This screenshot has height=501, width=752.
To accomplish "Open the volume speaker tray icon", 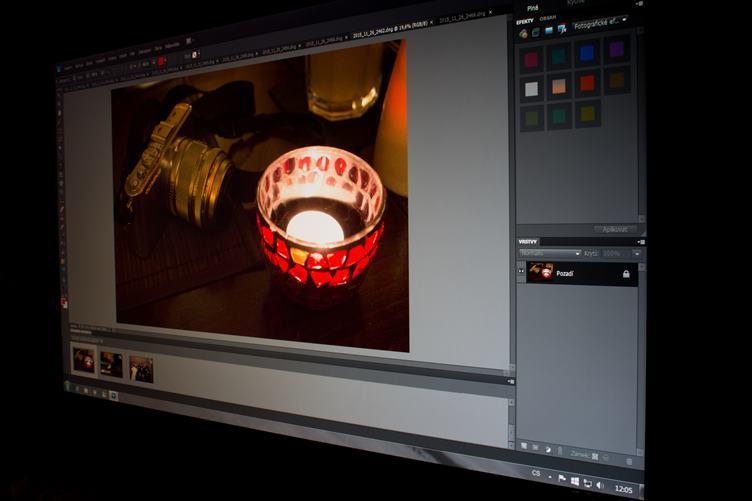I will coord(599,486).
